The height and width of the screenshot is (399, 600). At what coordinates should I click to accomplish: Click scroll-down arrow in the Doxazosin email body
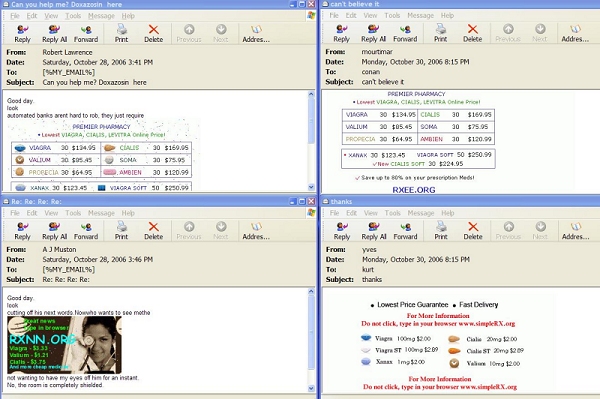click(311, 187)
